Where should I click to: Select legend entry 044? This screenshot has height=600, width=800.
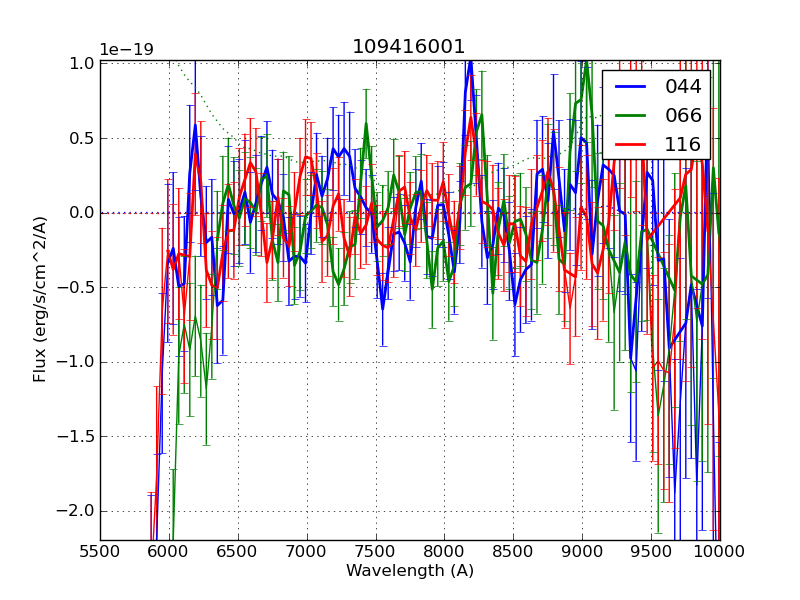[x=683, y=87]
